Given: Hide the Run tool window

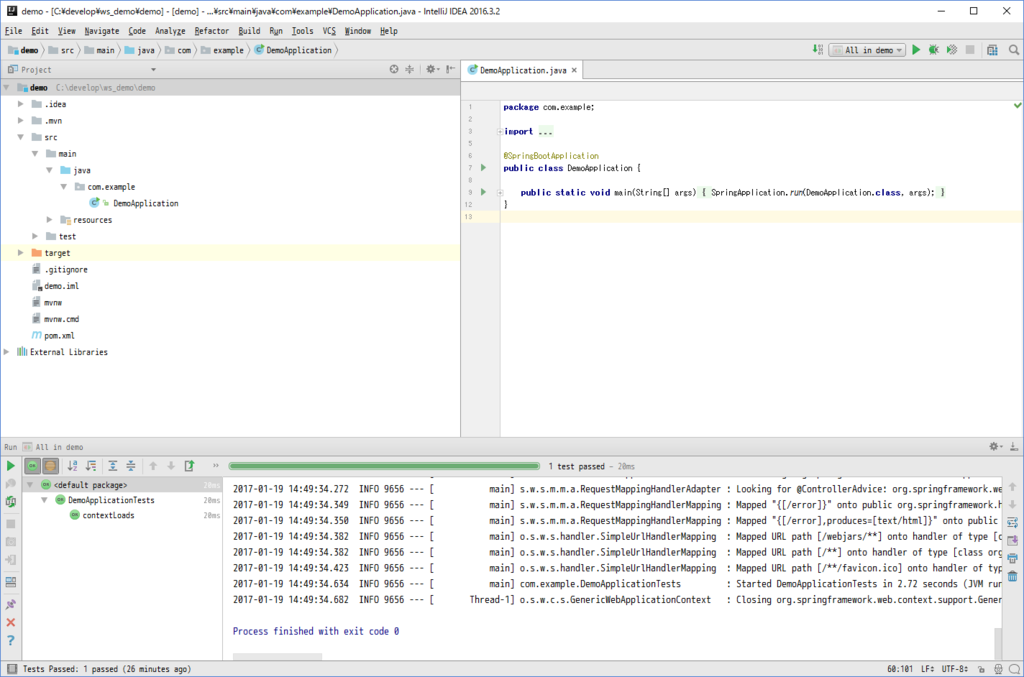Looking at the screenshot, I should pyautogui.click(x=1014, y=447).
